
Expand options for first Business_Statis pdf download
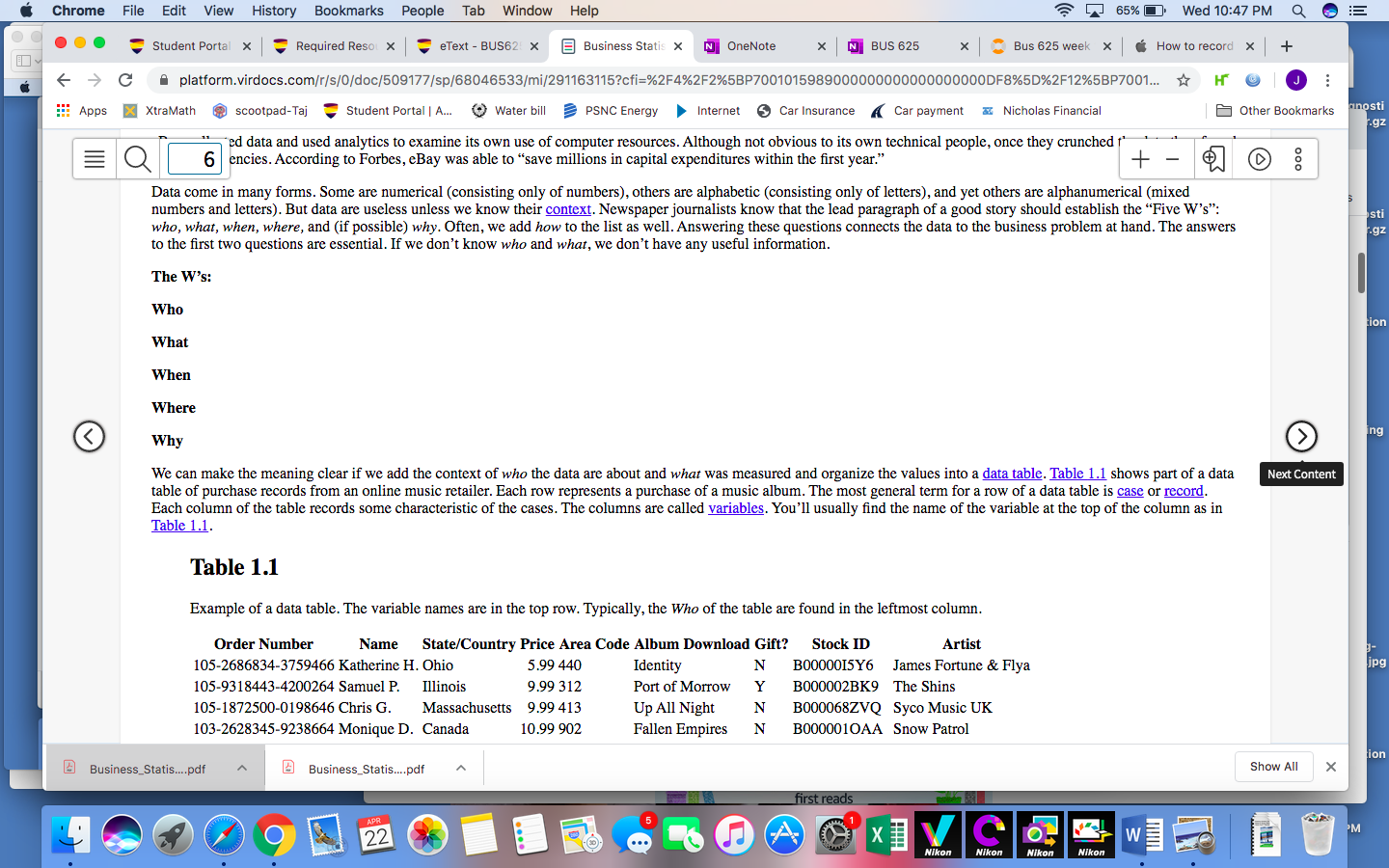[x=242, y=768]
